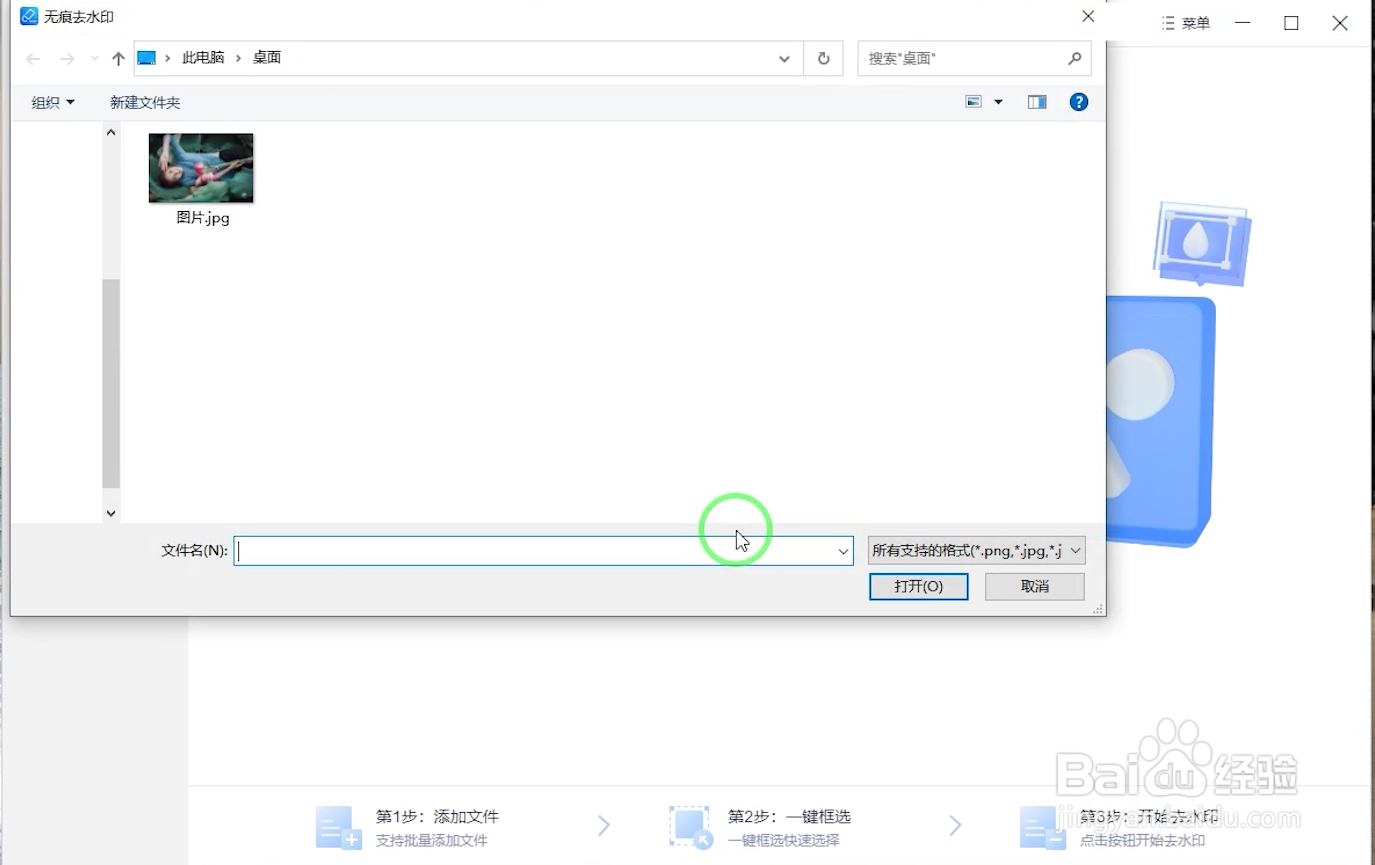Screen dimensions: 1375x865
Task: Expand the 组织 dropdown
Action: pyautogui.click(x=50, y=101)
